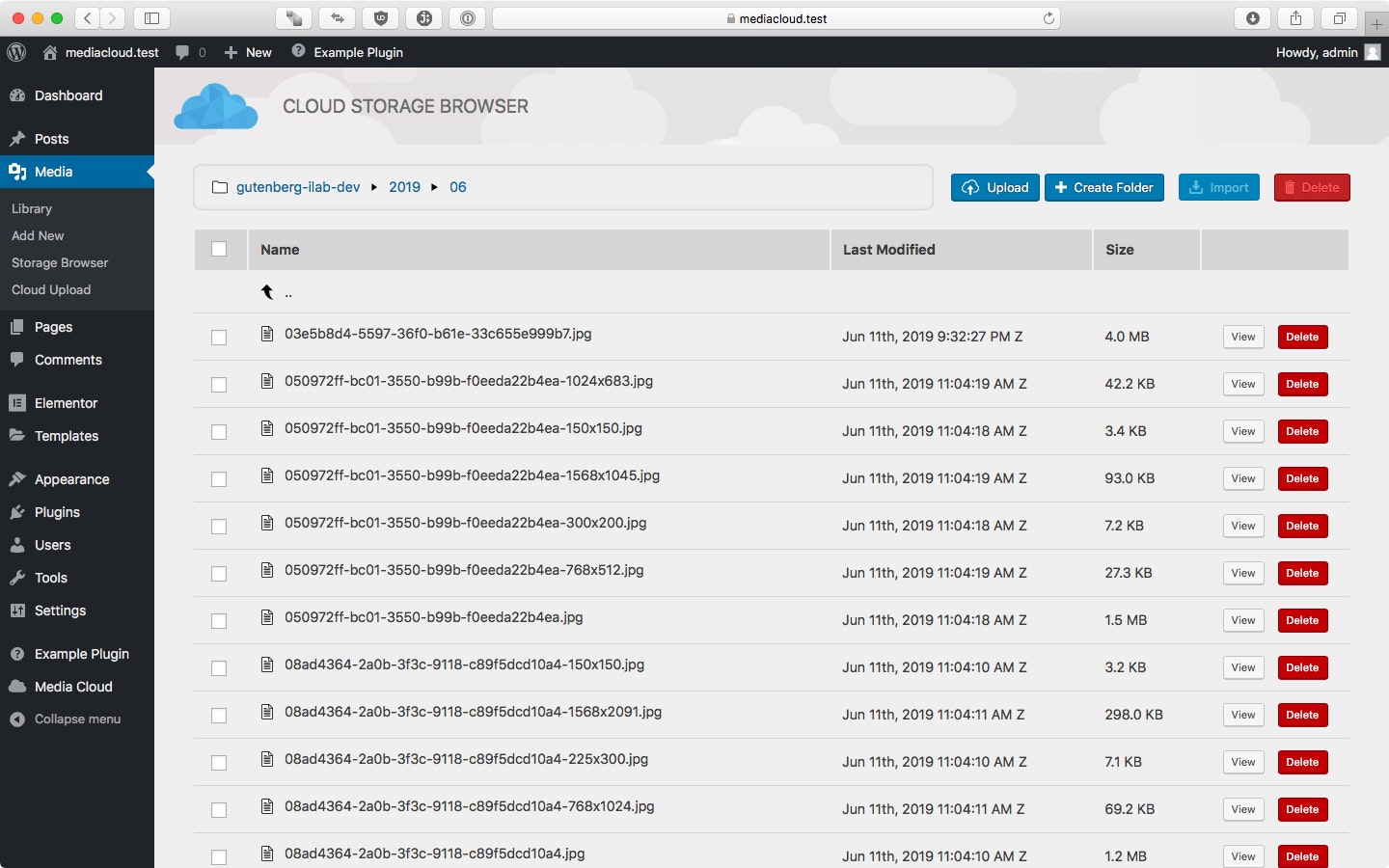The image size is (1389, 868).
Task: Open the Templates folder icon
Action: click(x=16, y=436)
